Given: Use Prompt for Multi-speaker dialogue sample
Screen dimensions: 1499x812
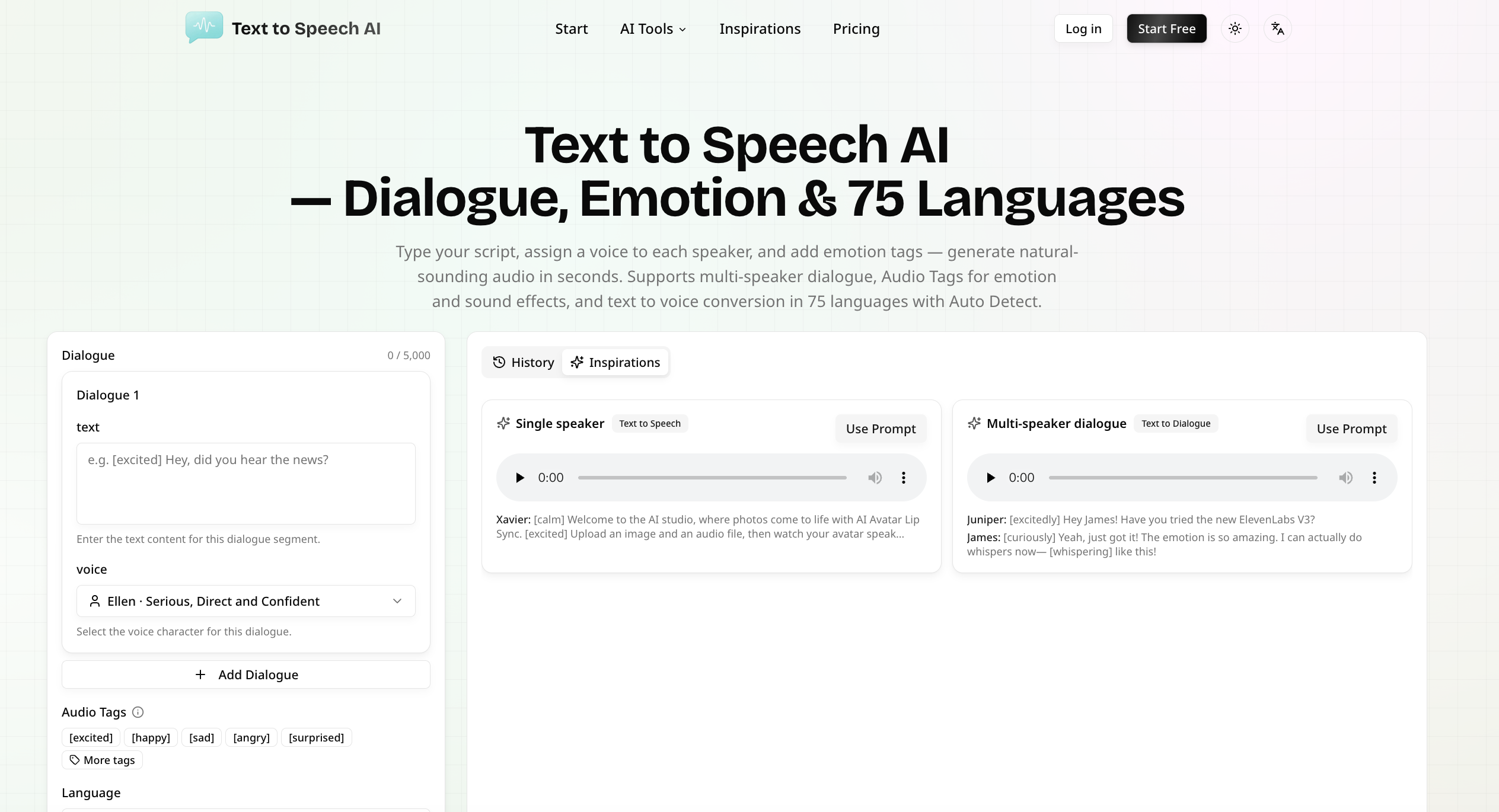Looking at the screenshot, I should [x=1351, y=429].
